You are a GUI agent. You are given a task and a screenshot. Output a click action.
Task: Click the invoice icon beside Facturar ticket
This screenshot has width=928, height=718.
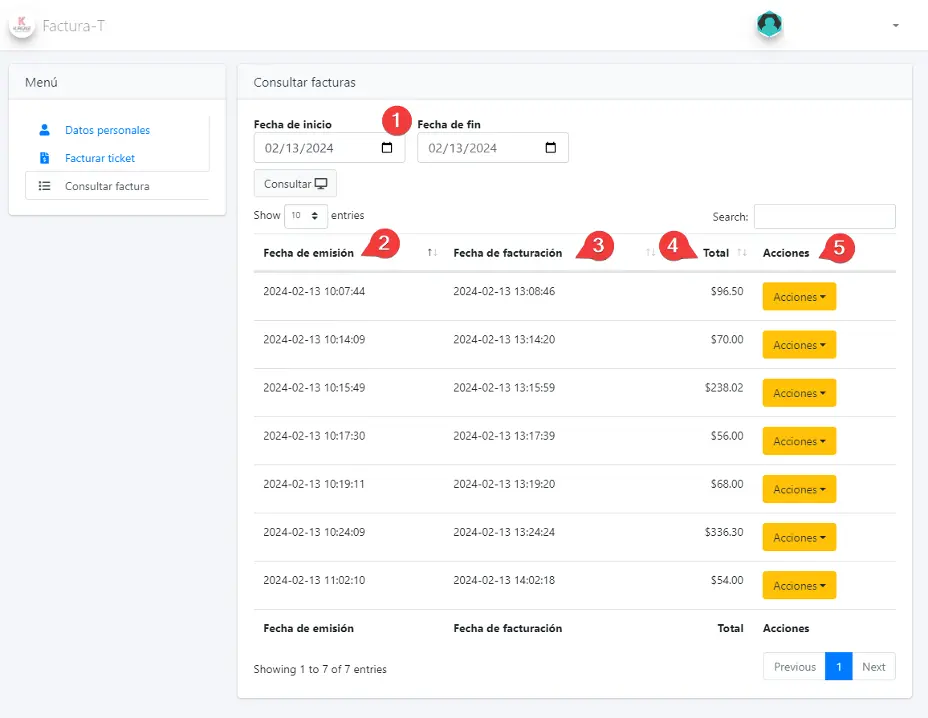(x=44, y=158)
